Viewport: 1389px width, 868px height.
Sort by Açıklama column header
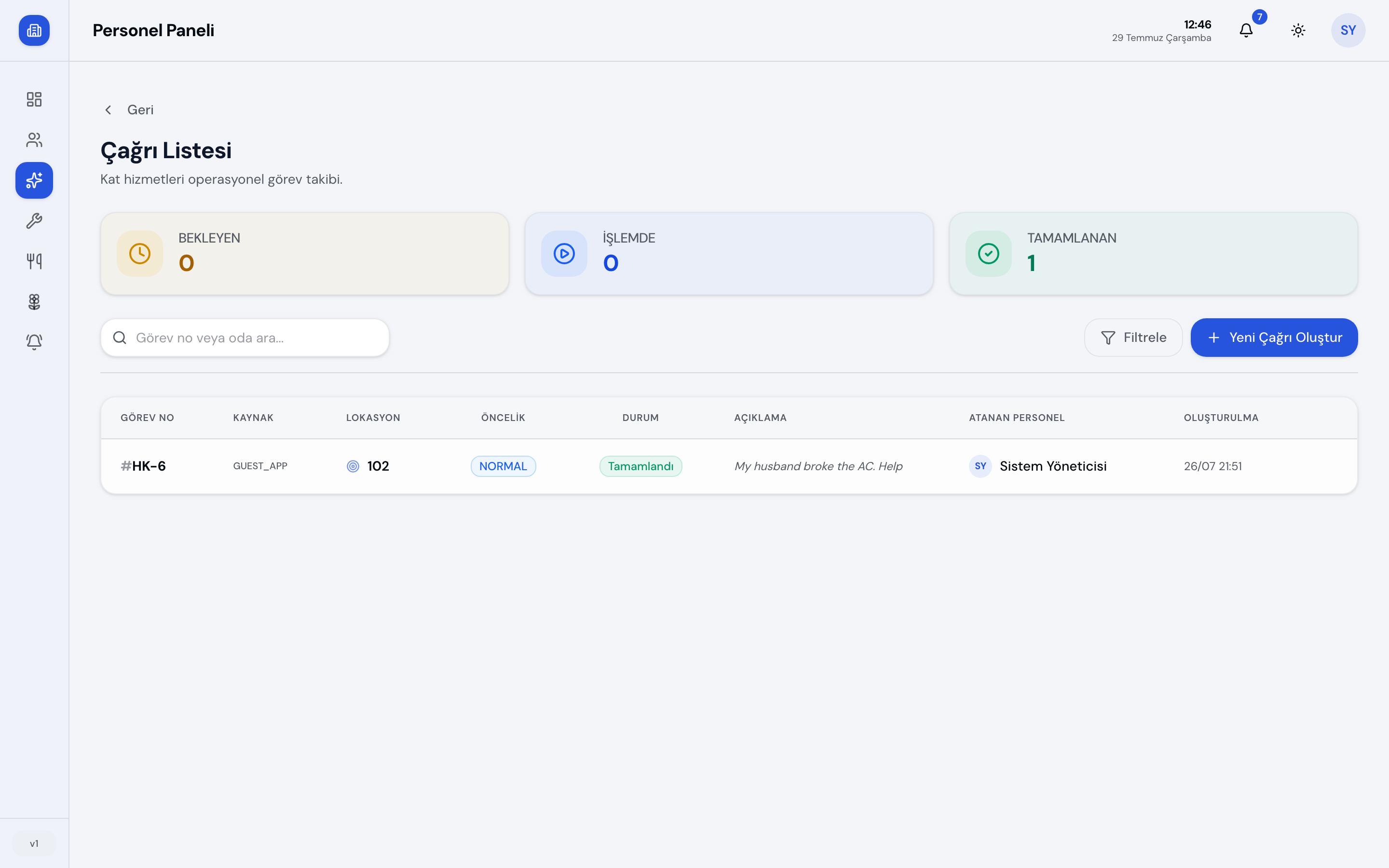[760, 418]
